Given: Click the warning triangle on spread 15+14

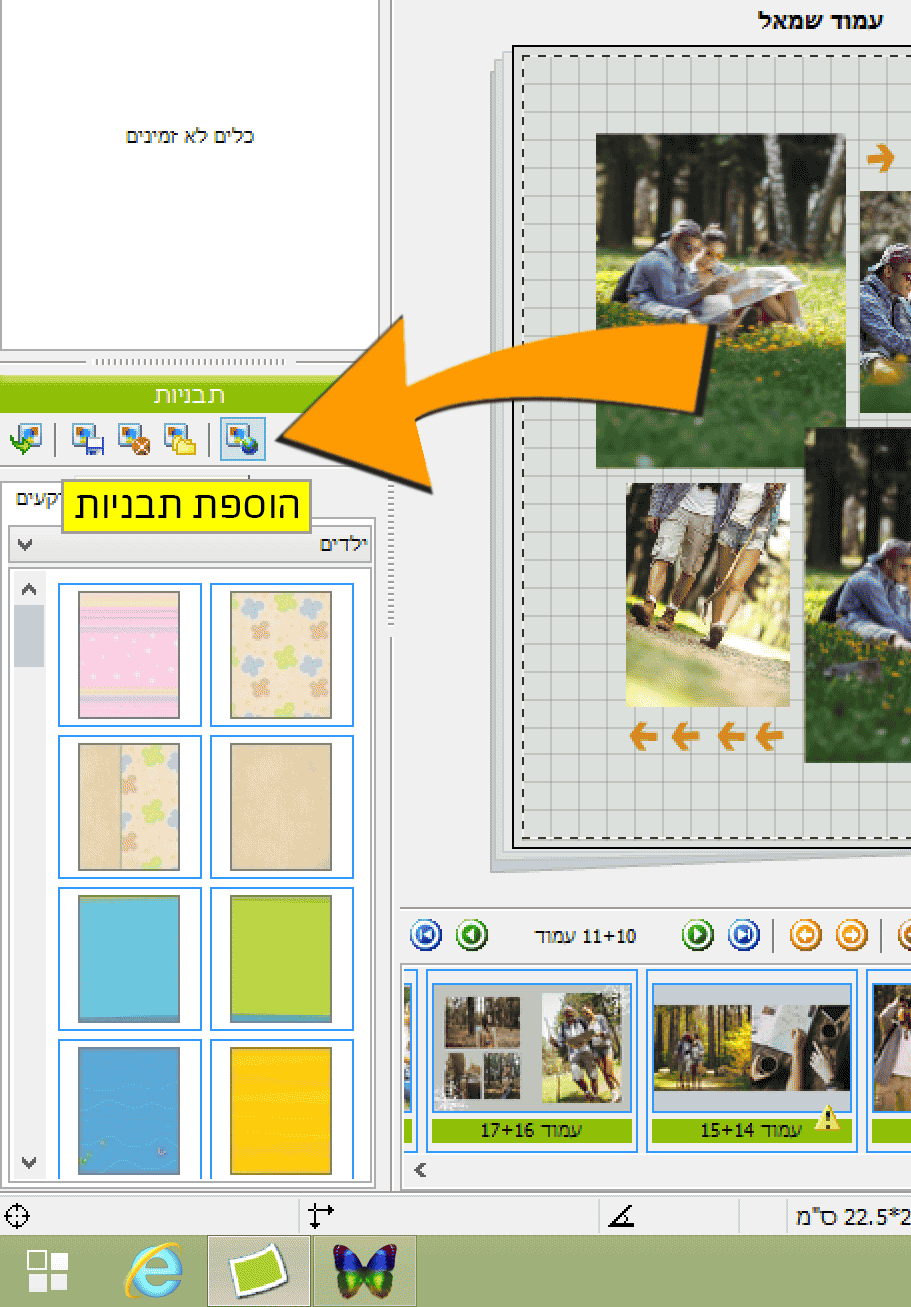Looking at the screenshot, I should (x=827, y=1118).
